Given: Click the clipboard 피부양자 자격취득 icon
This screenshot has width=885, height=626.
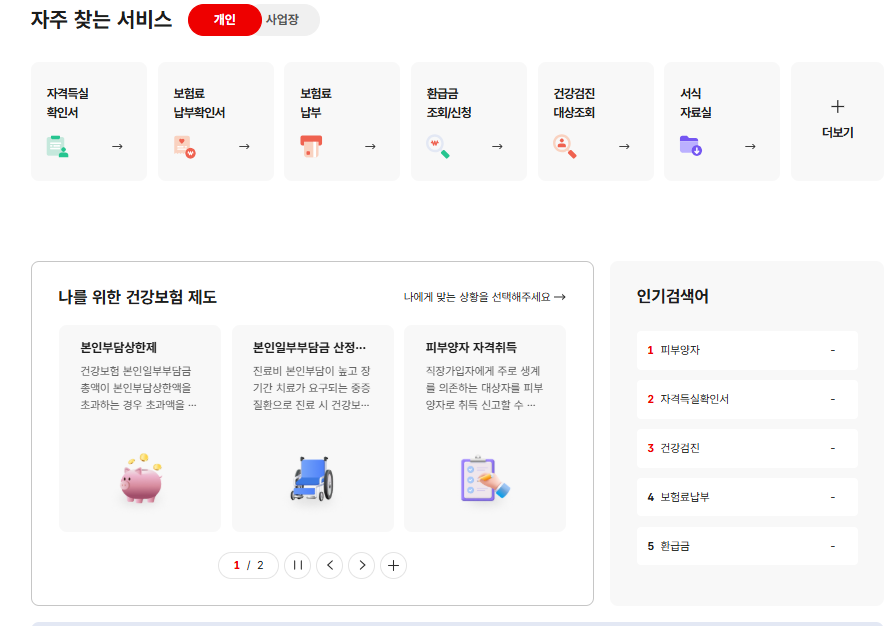Looking at the screenshot, I should pyautogui.click(x=485, y=479).
